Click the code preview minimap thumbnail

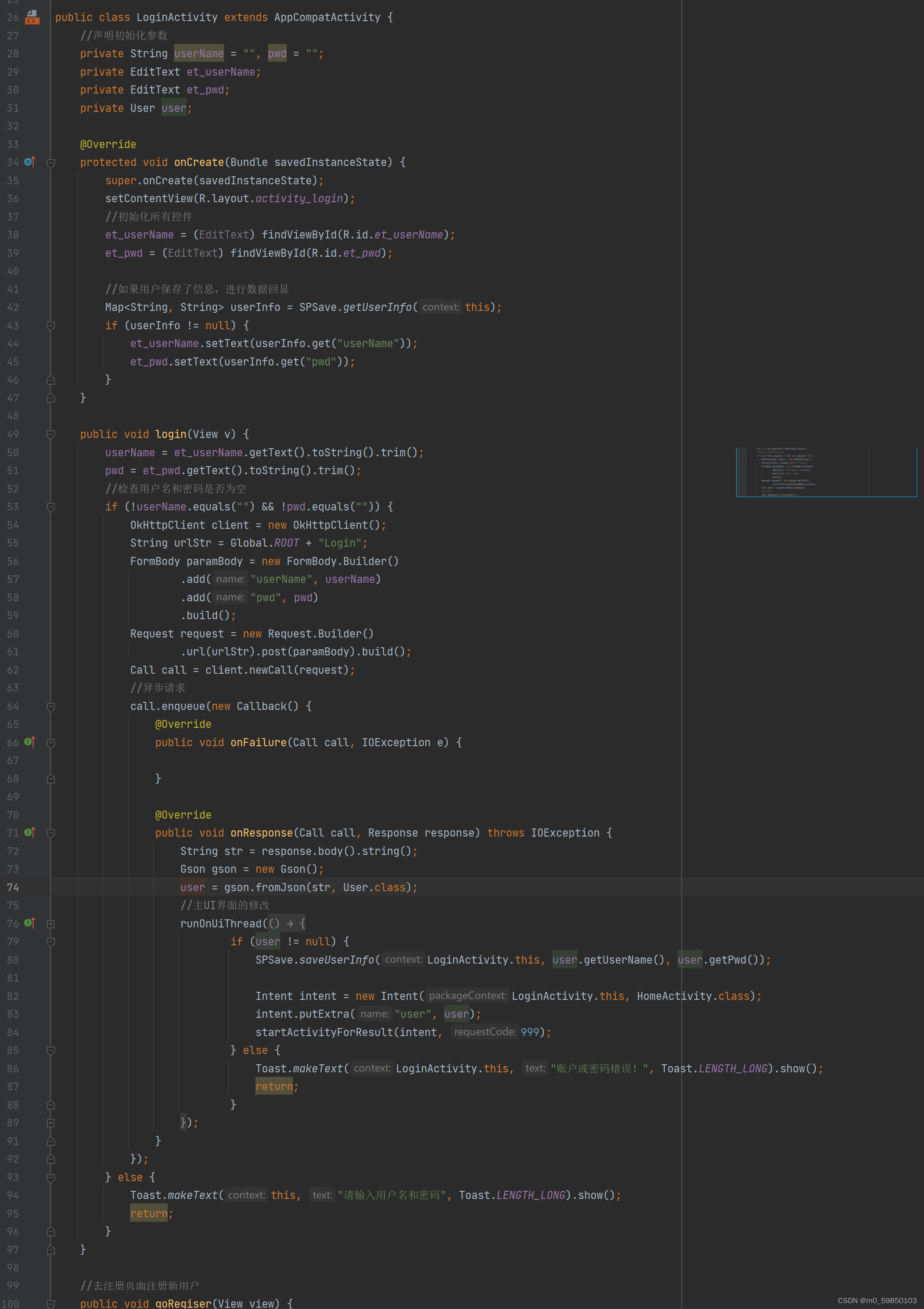tap(827, 472)
